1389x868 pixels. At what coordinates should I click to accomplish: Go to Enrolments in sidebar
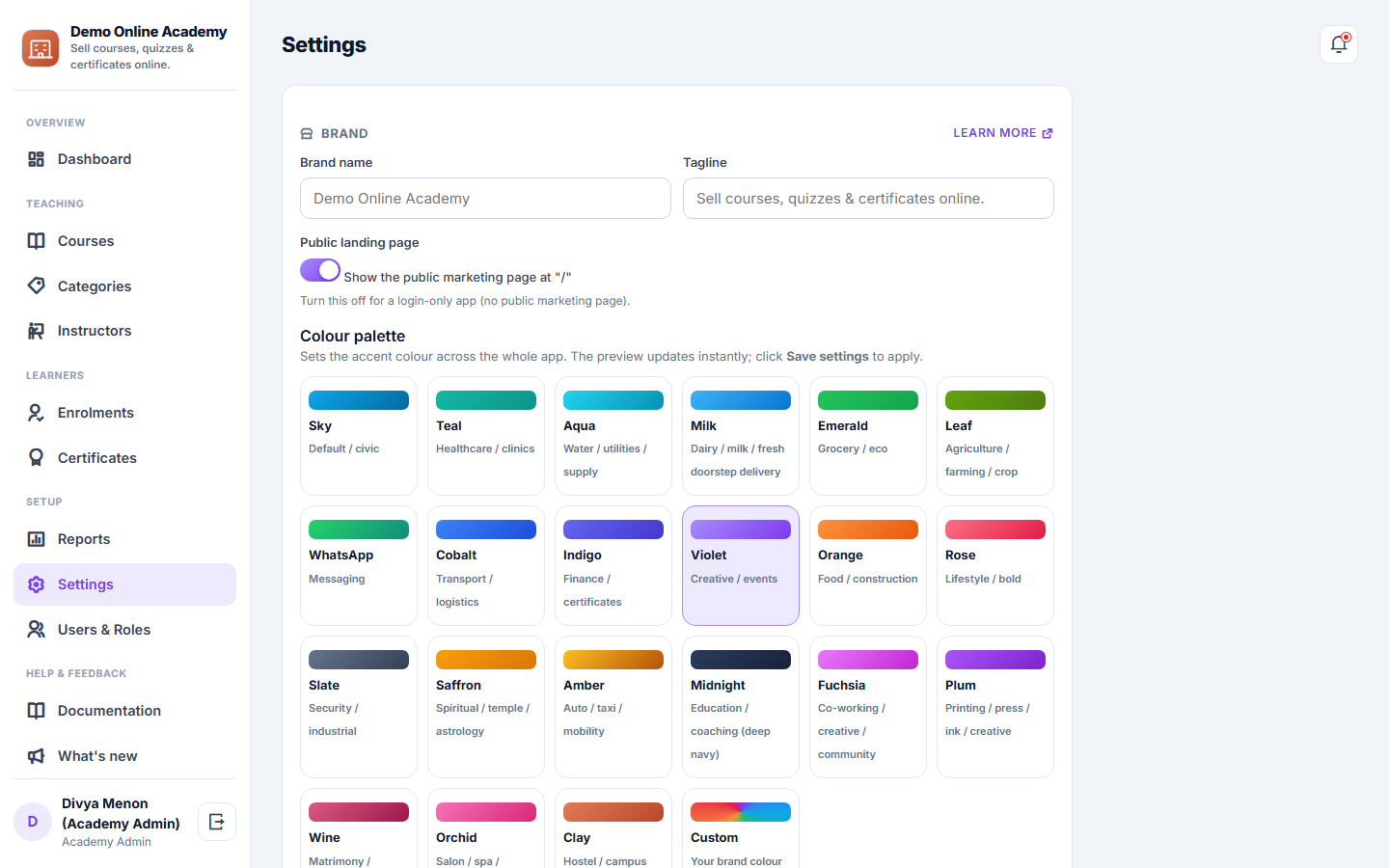[124, 413]
